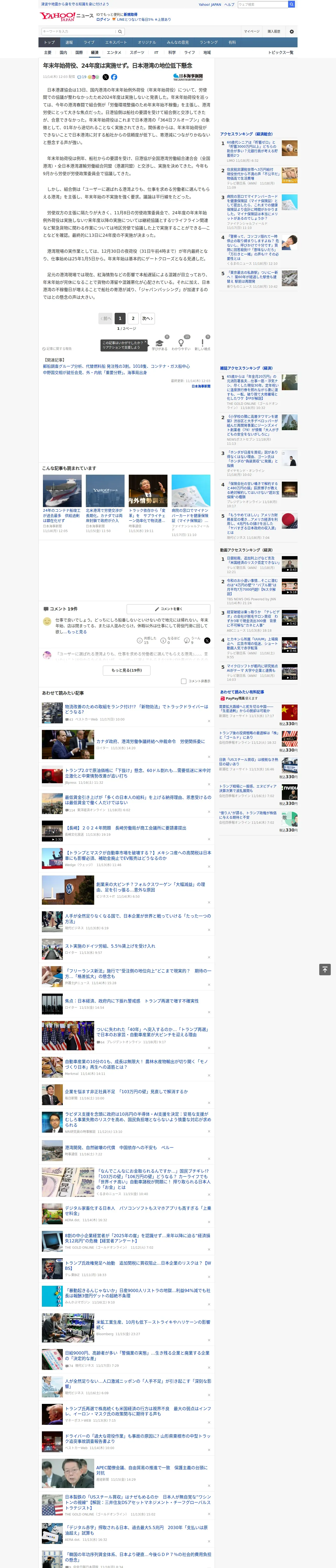Open the エンタメ category

click(x=114, y=52)
